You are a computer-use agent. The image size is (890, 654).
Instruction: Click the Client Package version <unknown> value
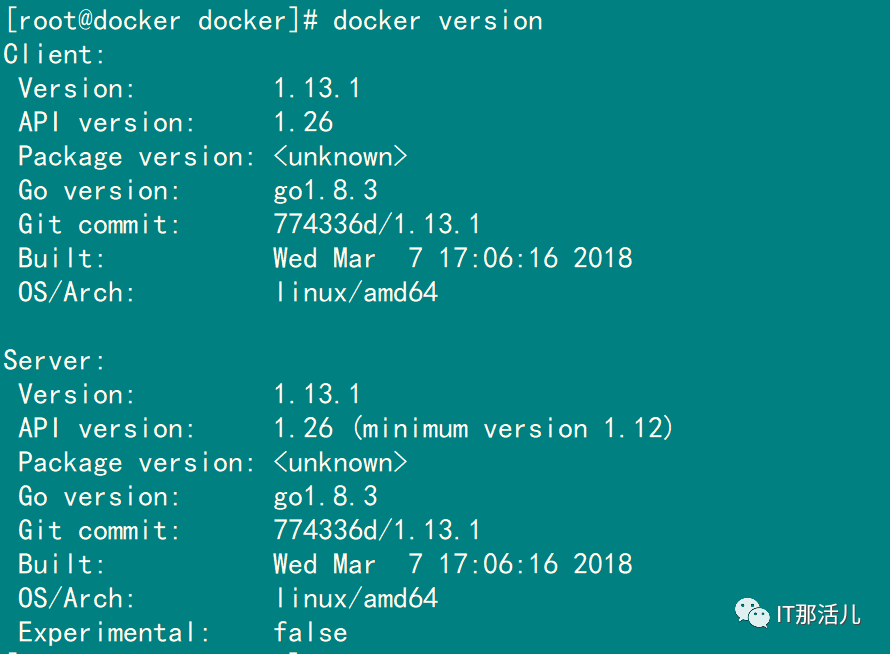tap(340, 157)
